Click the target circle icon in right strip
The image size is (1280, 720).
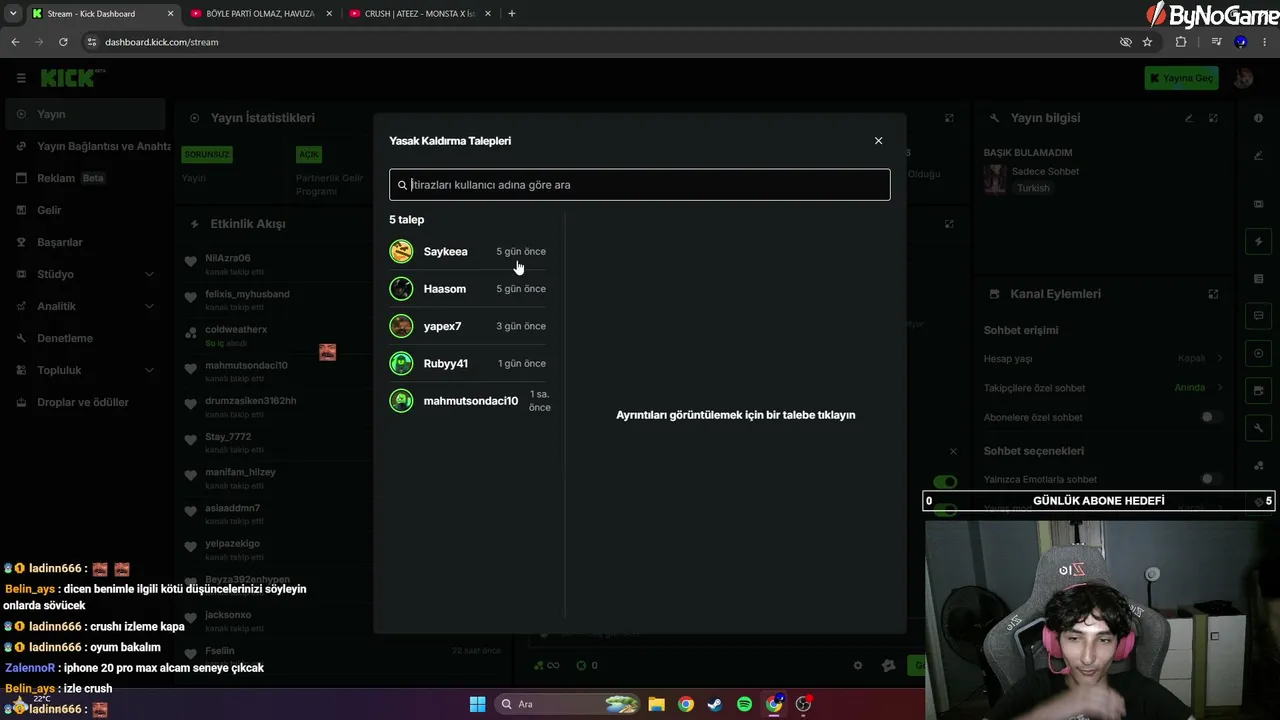point(1258,353)
